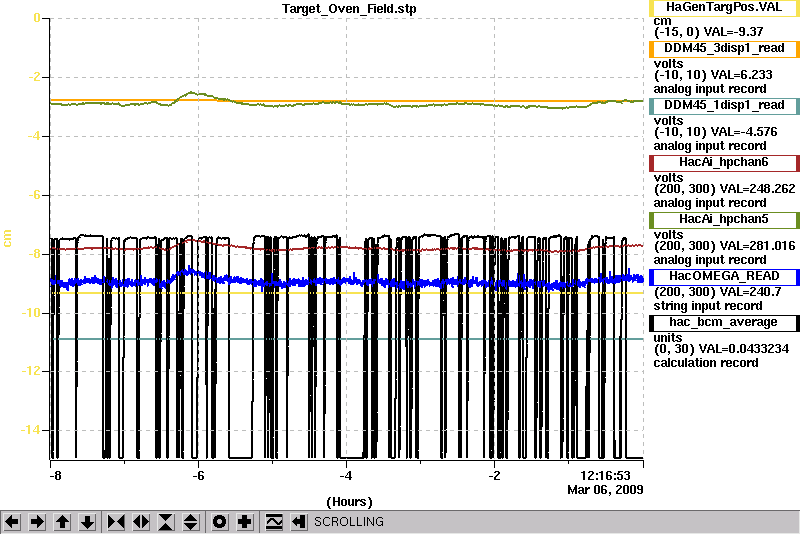Click the Mar 06, 2009 date label

coord(605,490)
